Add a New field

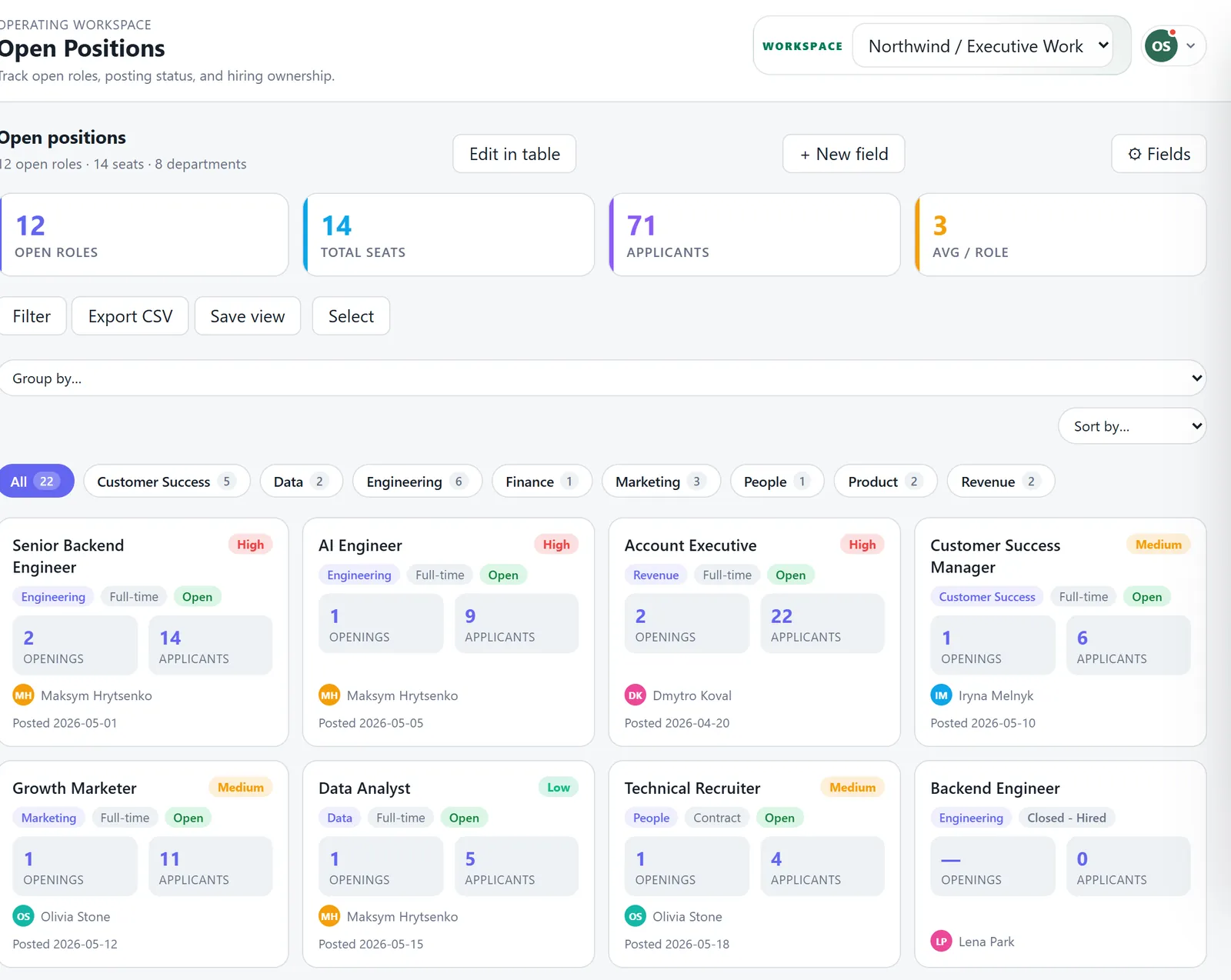[844, 154]
